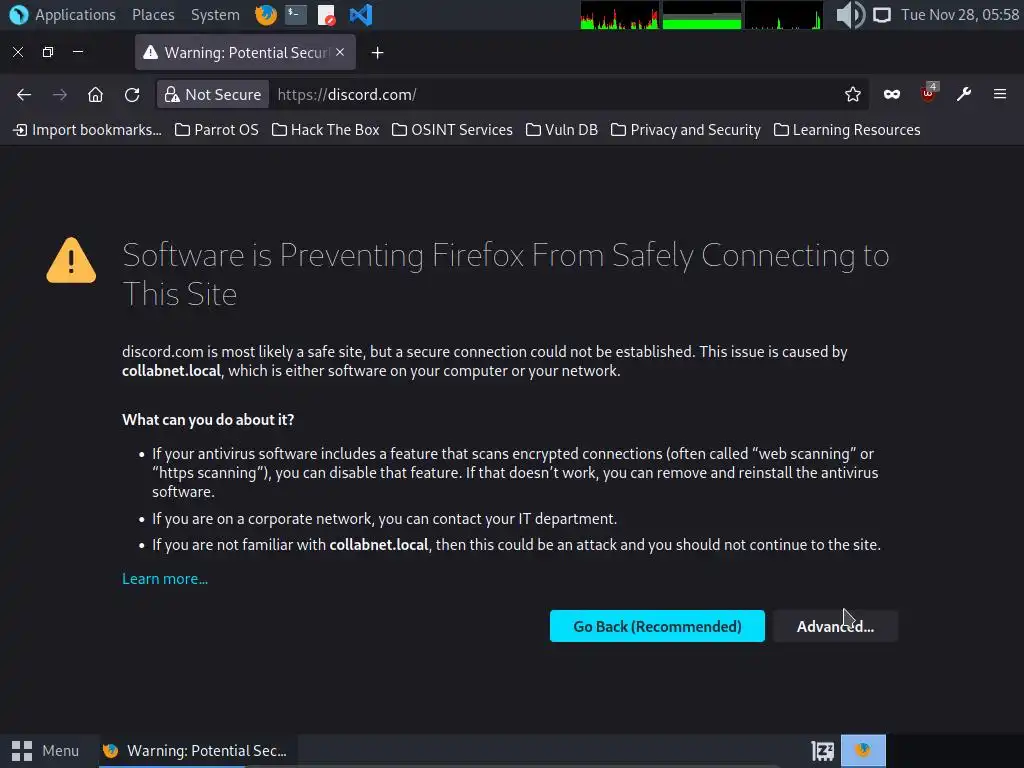Click the network activity monitor graph
The height and width of the screenshot is (768, 1024).
point(784,15)
